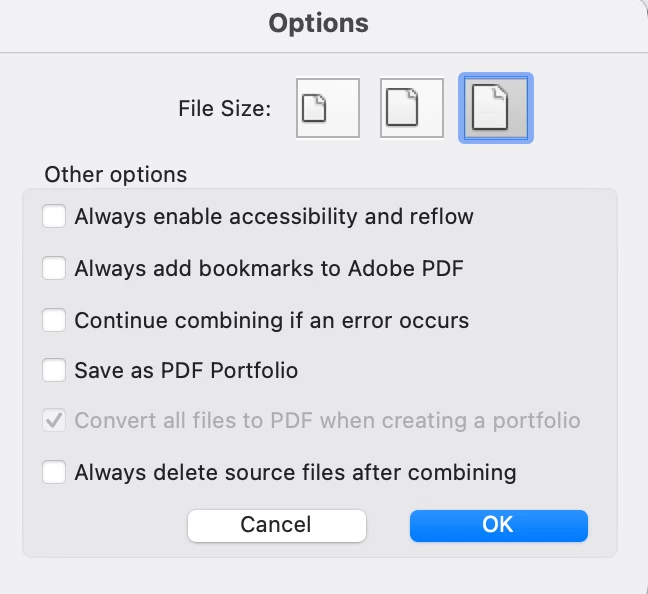Click the 'Always enable accessibility and reflow' label text
The width and height of the screenshot is (648, 594).
[x=274, y=217]
